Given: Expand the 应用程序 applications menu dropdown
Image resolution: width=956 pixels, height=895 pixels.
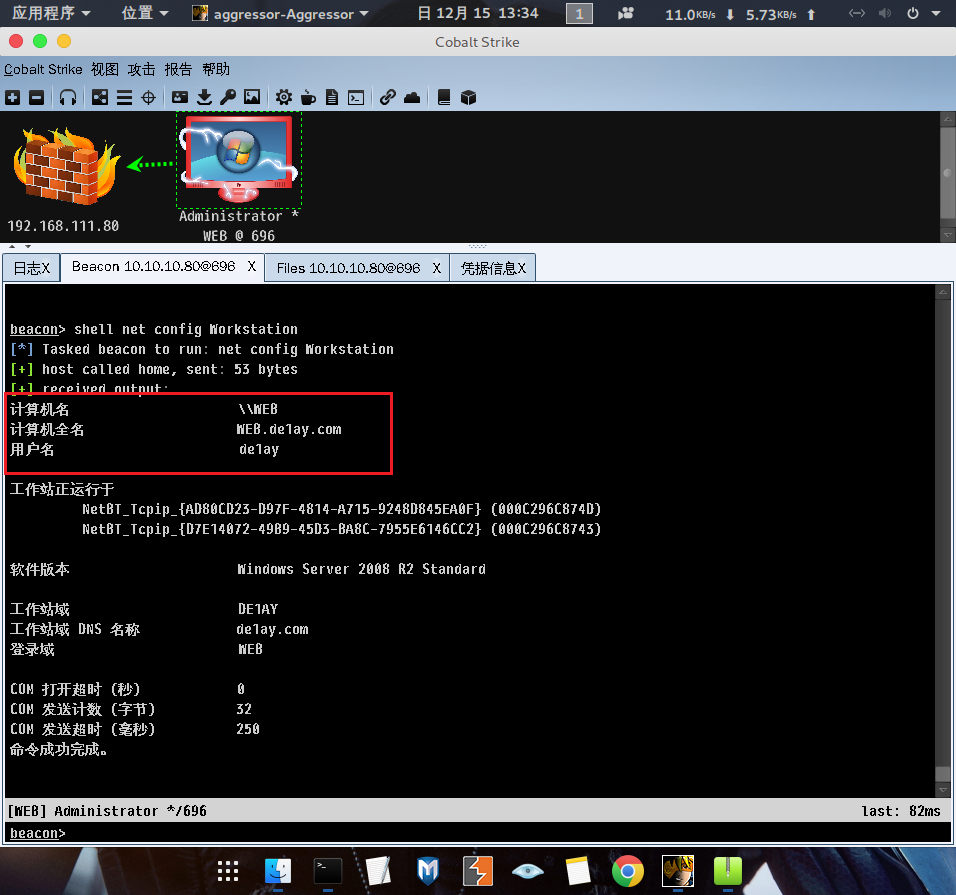Looking at the screenshot, I should (51, 13).
